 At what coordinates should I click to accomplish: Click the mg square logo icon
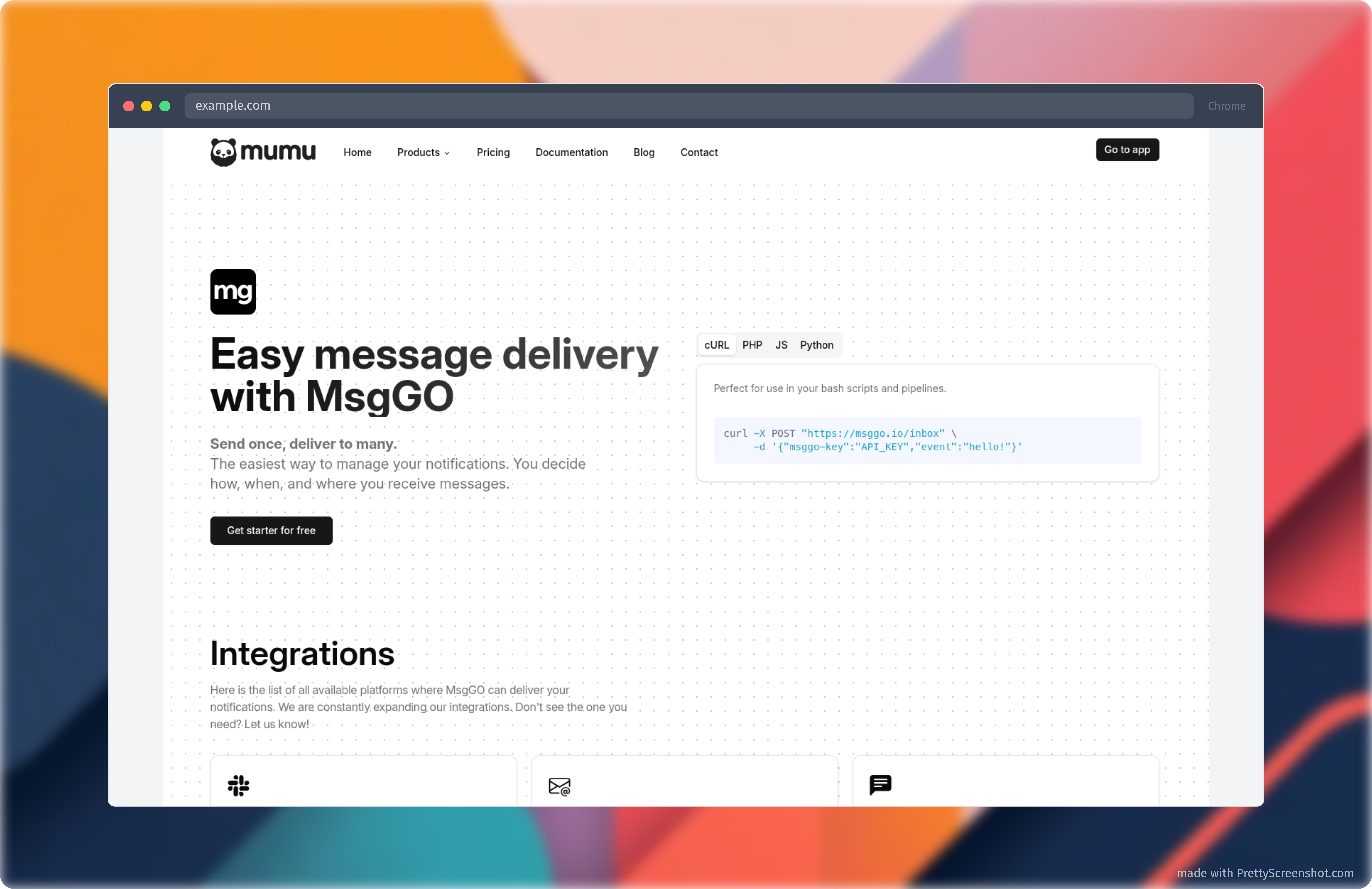click(x=233, y=291)
